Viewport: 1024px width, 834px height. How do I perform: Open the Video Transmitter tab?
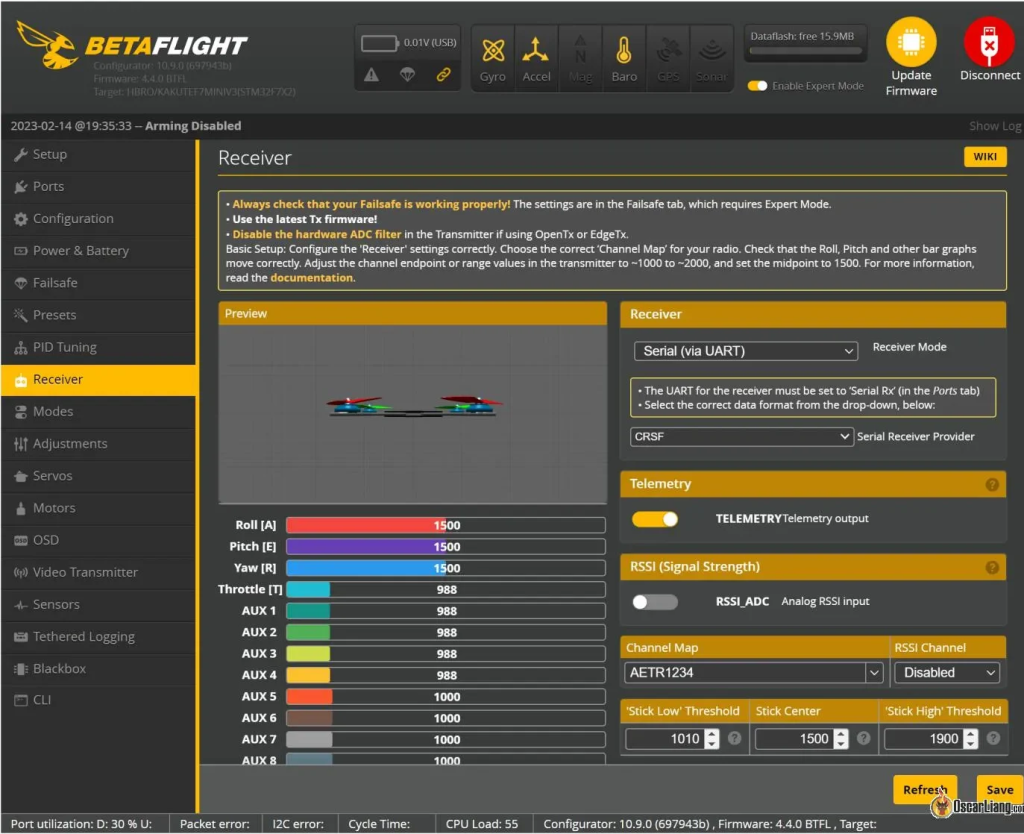coord(99,572)
